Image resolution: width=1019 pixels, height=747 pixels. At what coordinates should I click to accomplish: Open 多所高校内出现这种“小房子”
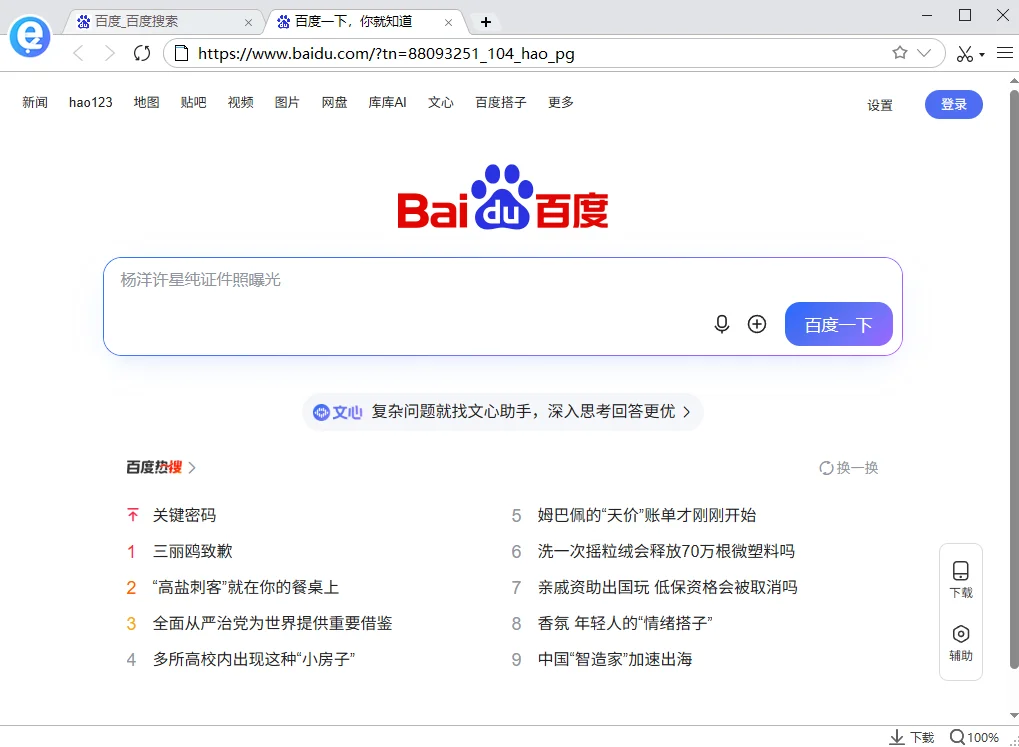[x=253, y=659]
